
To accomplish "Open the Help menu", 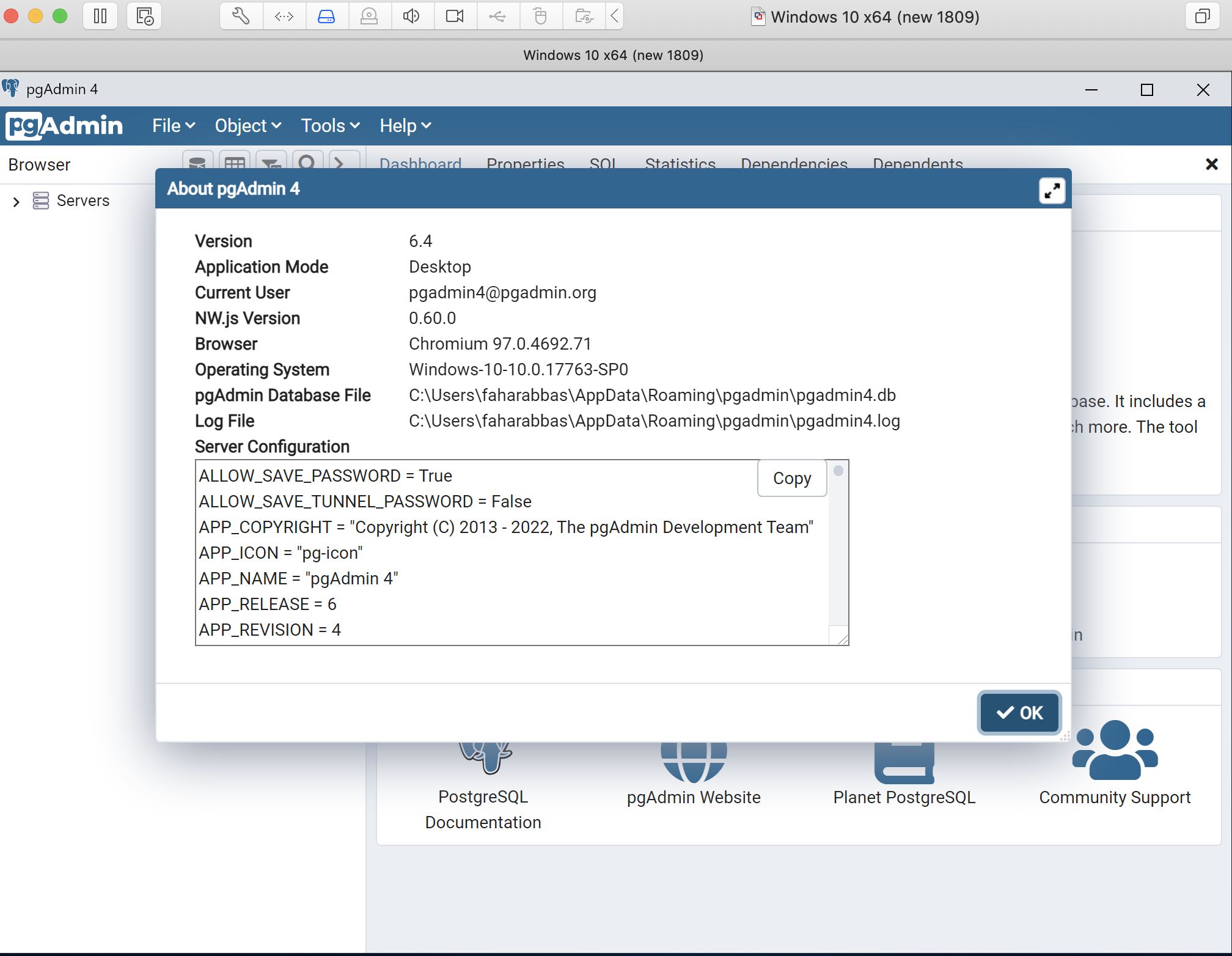I will (405, 125).
